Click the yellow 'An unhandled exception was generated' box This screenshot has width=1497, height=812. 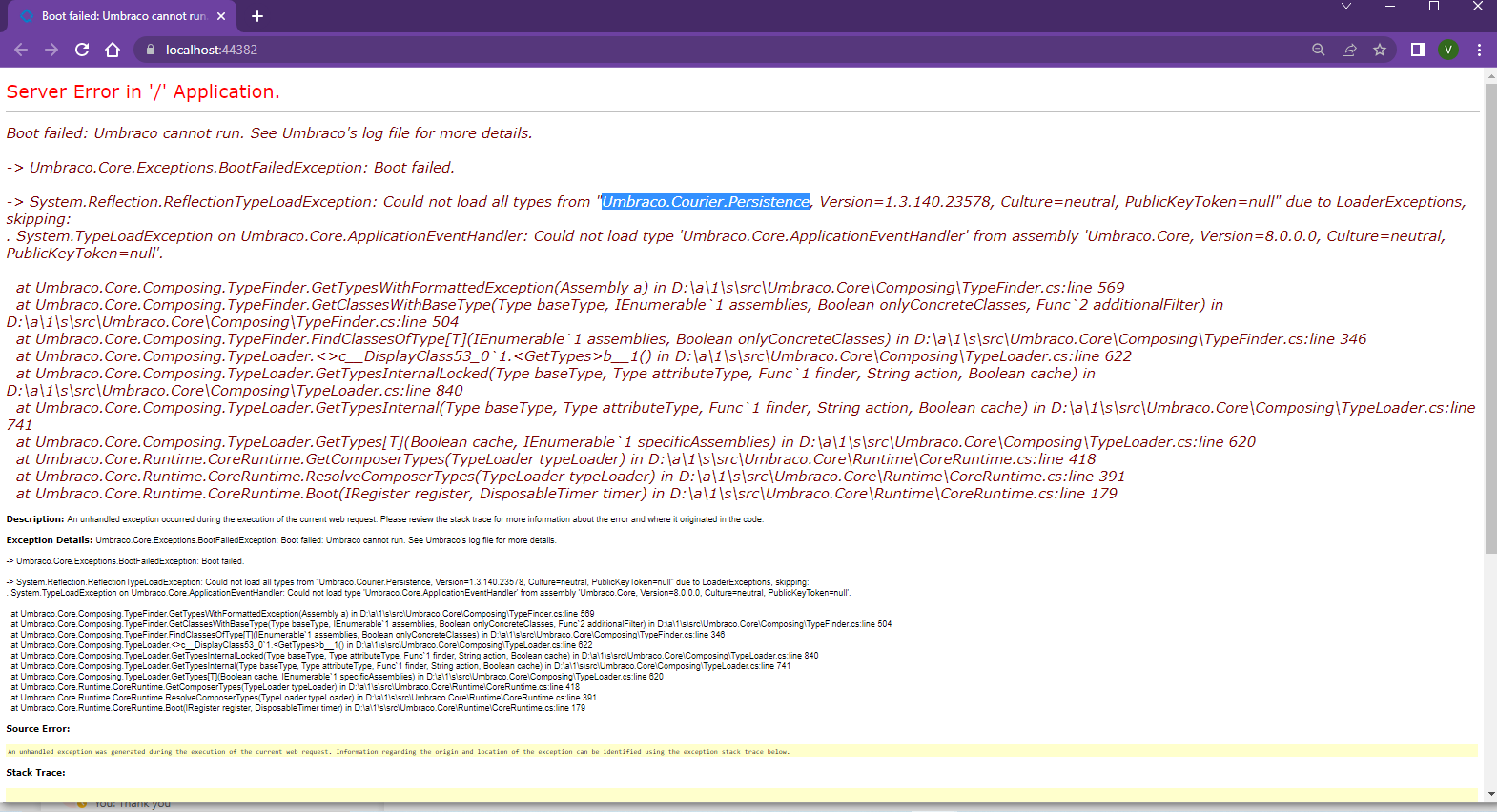[x=742, y=751]
